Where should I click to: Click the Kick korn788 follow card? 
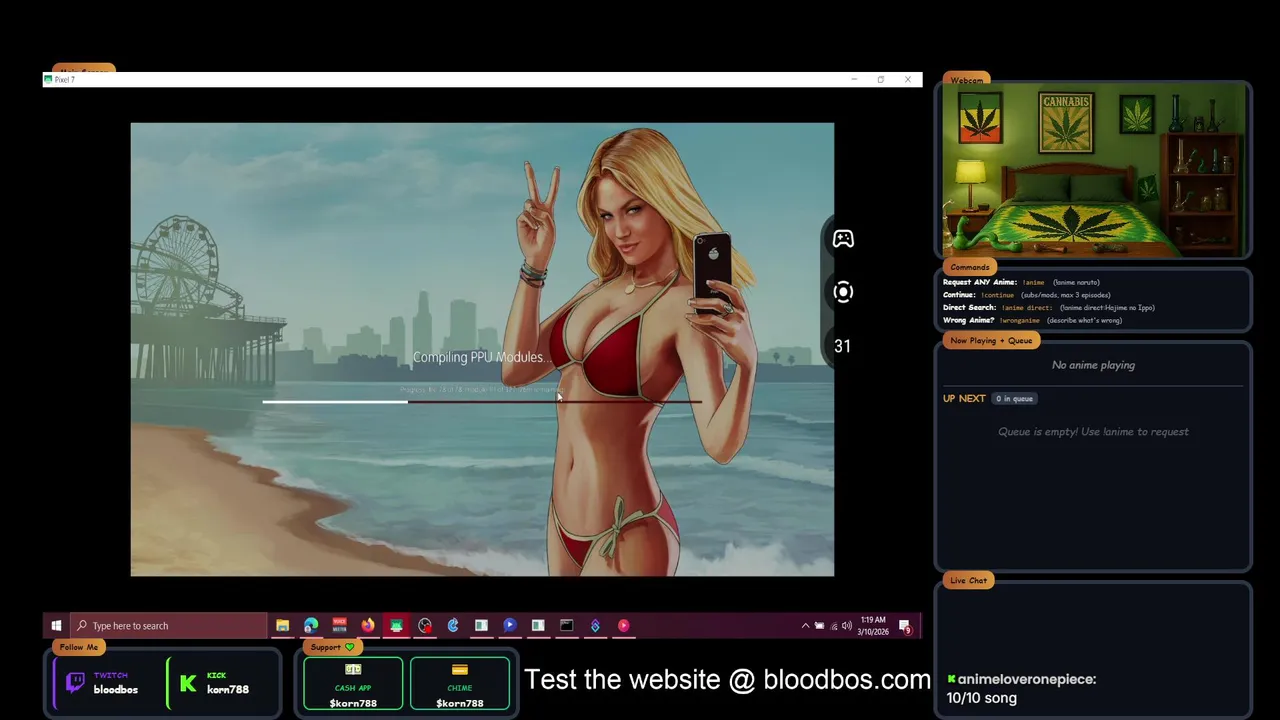tap(219, 683)
